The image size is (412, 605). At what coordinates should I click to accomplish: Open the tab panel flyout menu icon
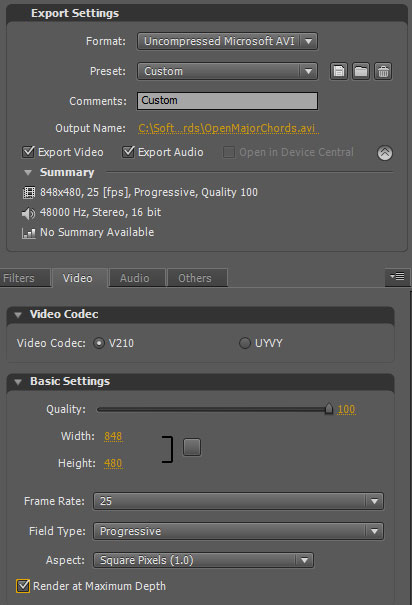tap(397, 277)
